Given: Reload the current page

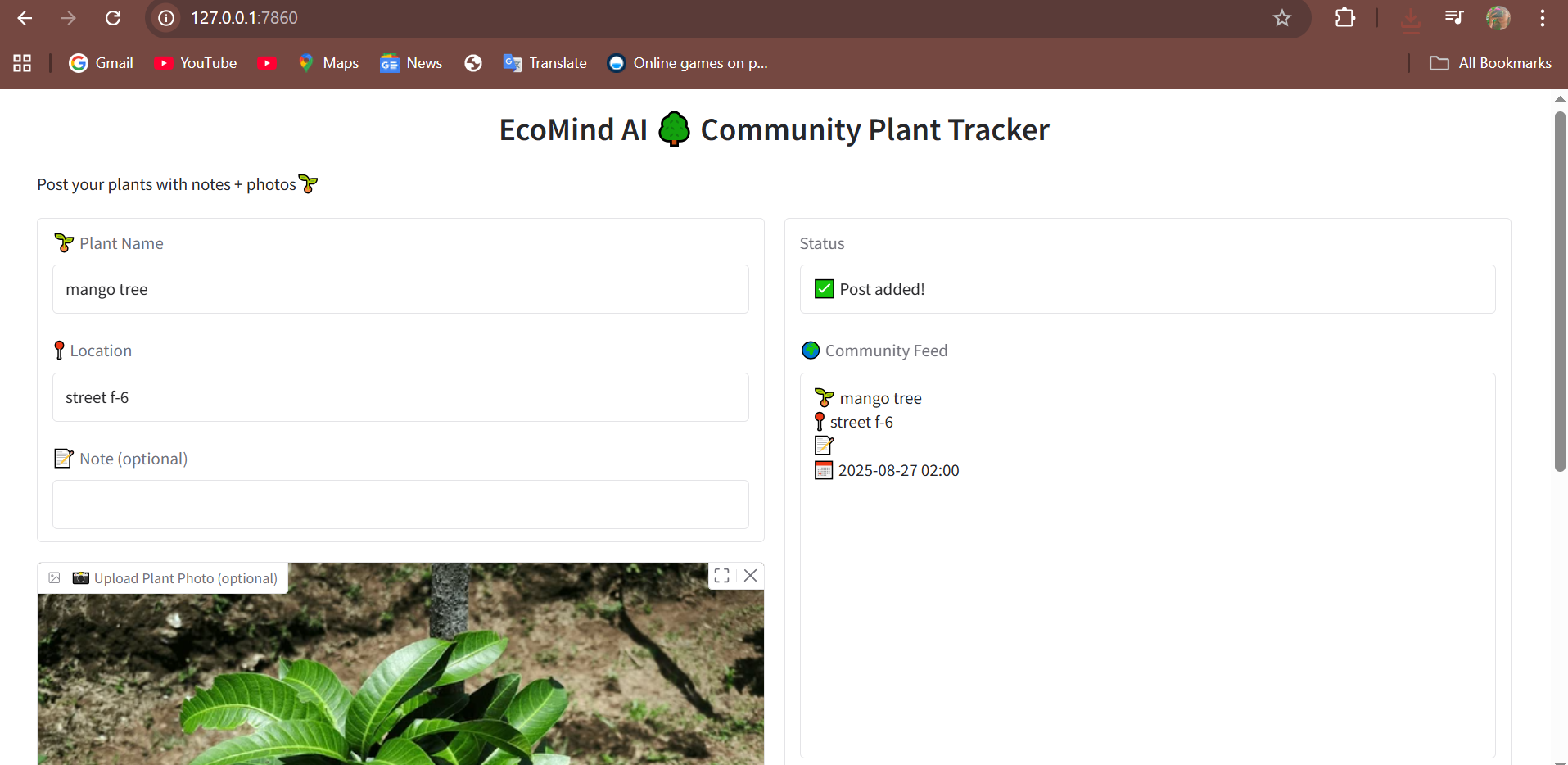Looking at the screenshot, I should point(113,18).
